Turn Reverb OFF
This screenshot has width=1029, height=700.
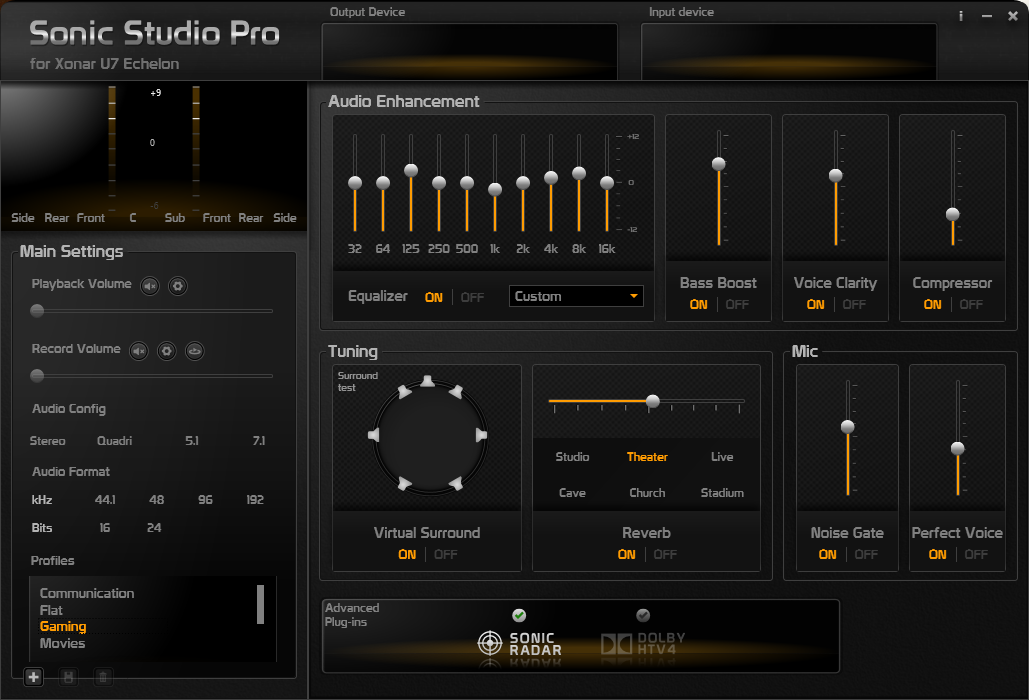click(x=665, y=554)
